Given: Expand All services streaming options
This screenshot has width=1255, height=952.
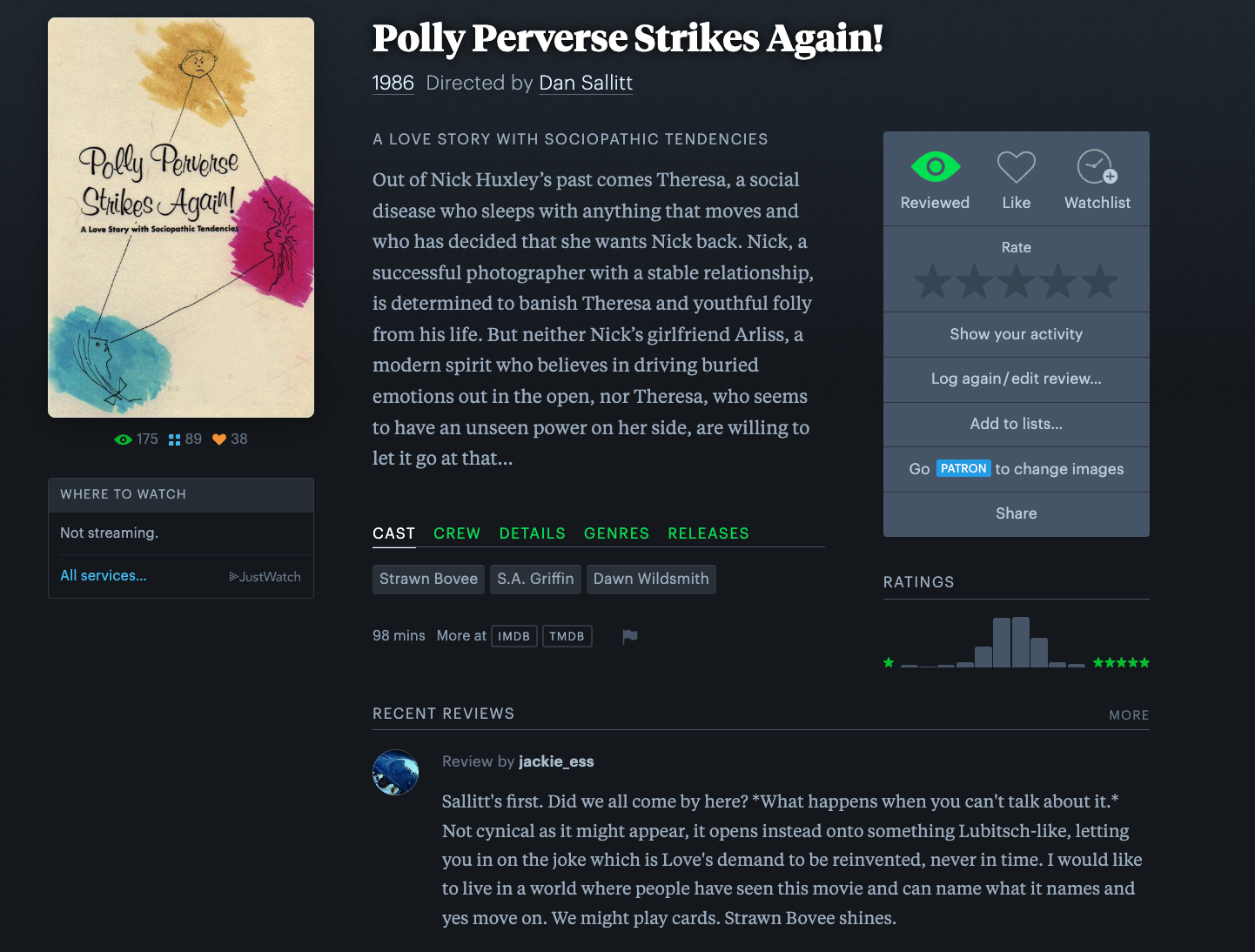Looking at the screenshot, I should click(x=104, y=576).
